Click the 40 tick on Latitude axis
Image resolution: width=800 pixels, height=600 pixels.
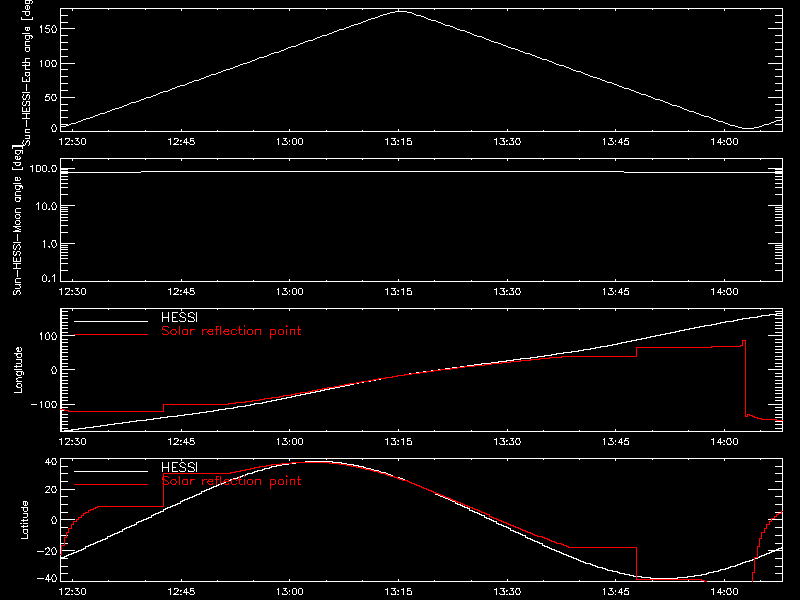click(52, 462)
